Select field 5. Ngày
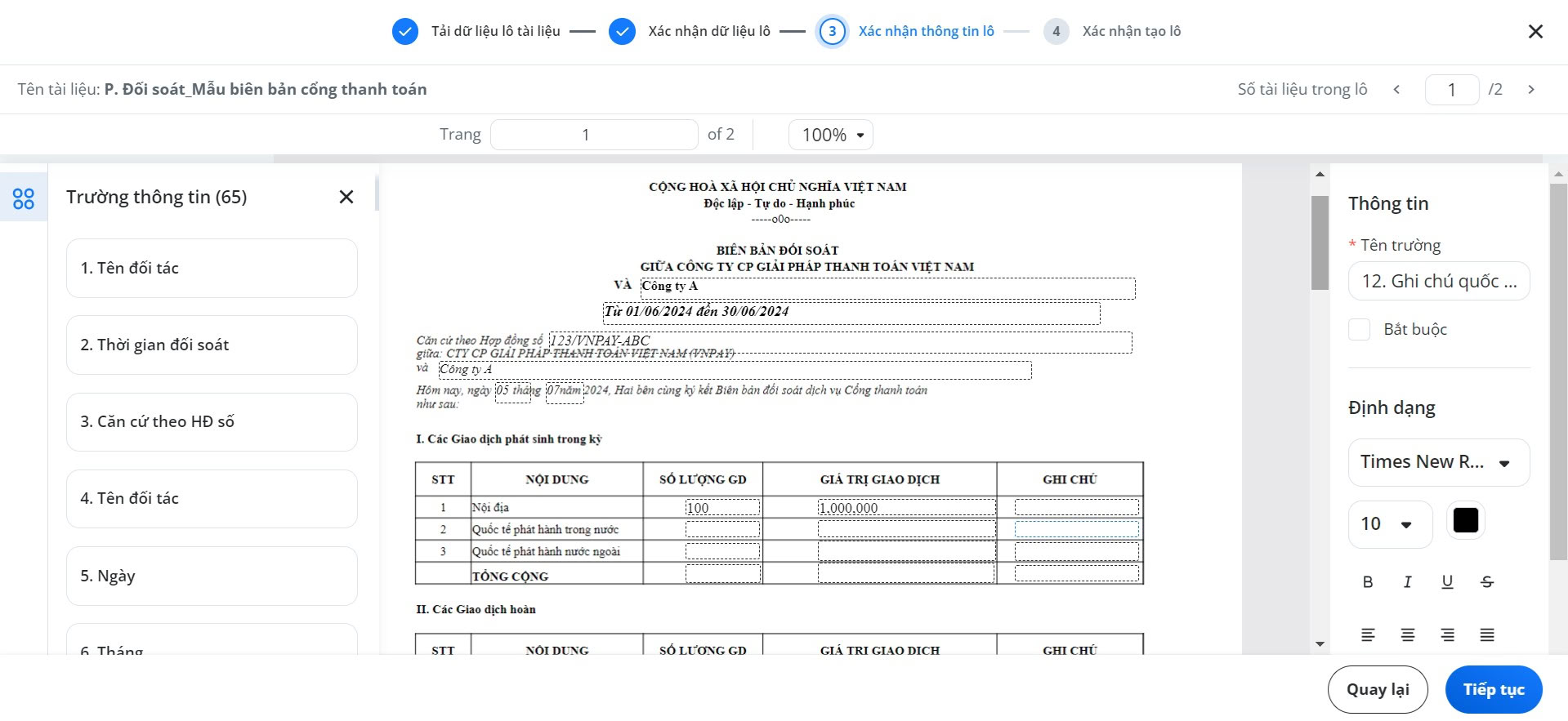Image resolution: width=1568 pixels, height=721 pixels. click(x=212, y=576)
